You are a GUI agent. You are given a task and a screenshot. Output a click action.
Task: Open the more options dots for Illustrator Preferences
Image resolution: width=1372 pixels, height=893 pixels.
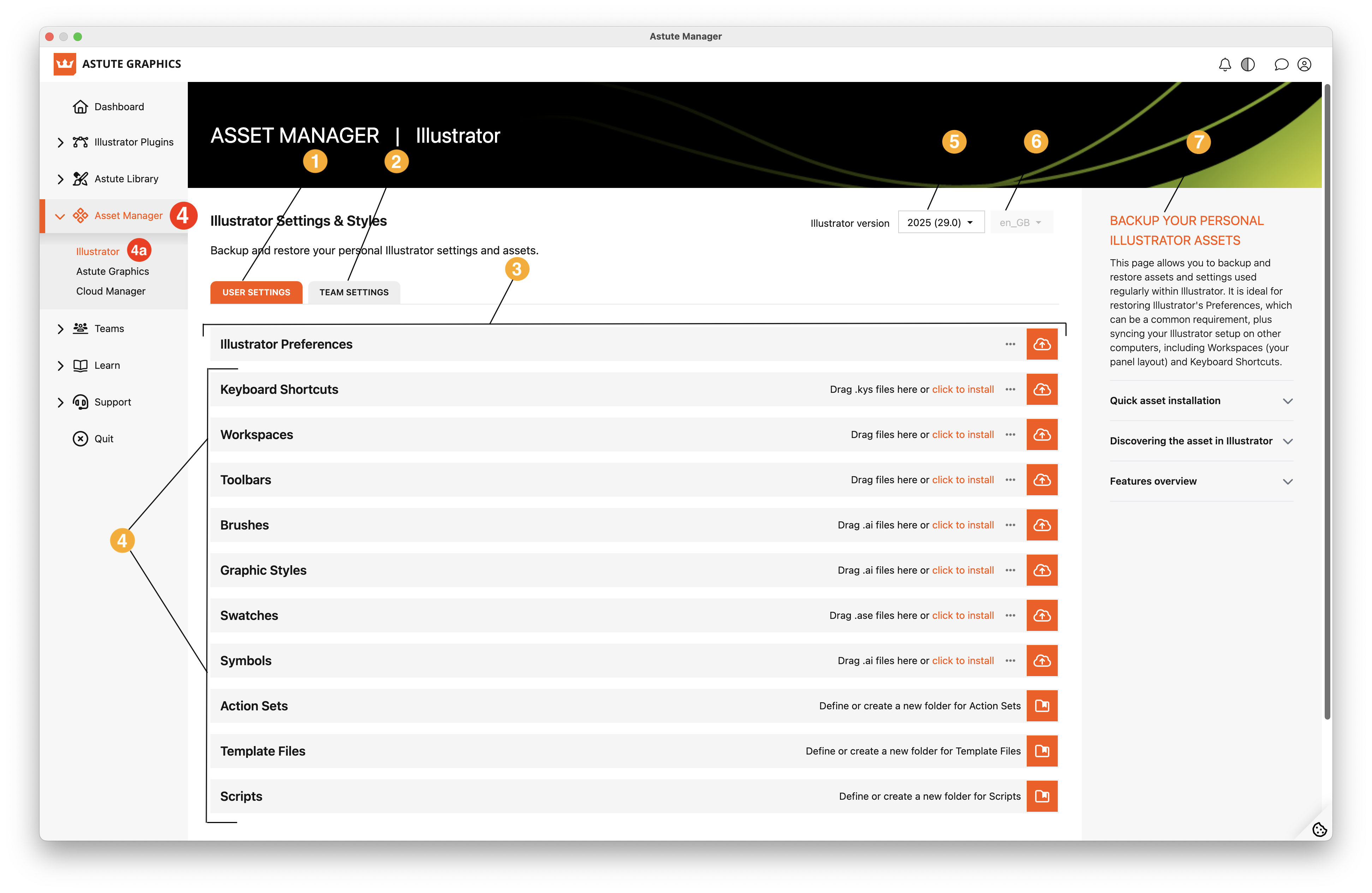coord(1010,344)
